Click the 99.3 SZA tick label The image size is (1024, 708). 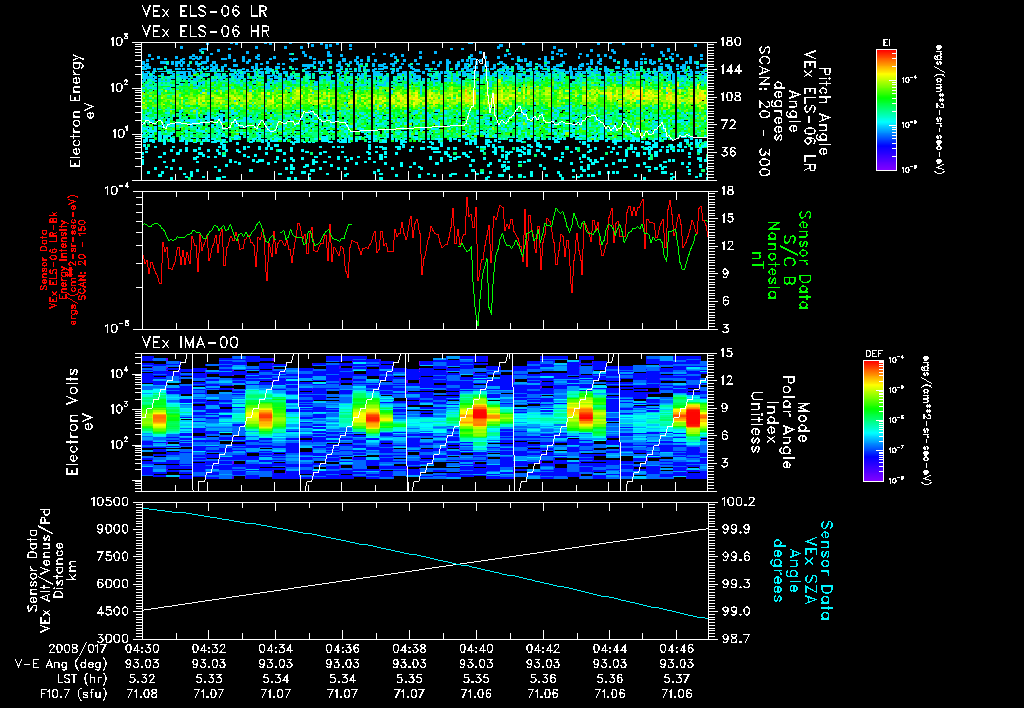[736, 584]
